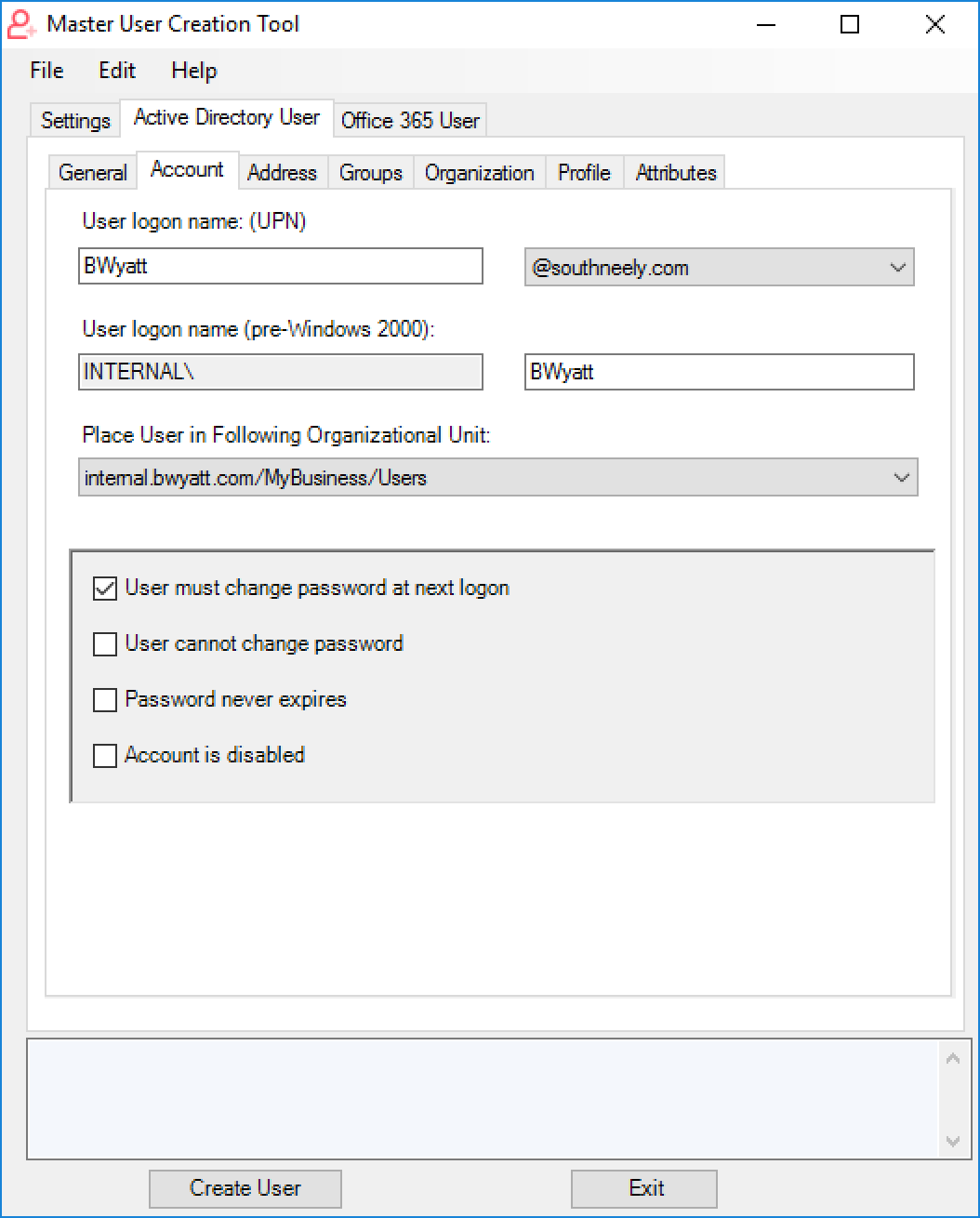Click the Create User button

(x=245, y=1188)
